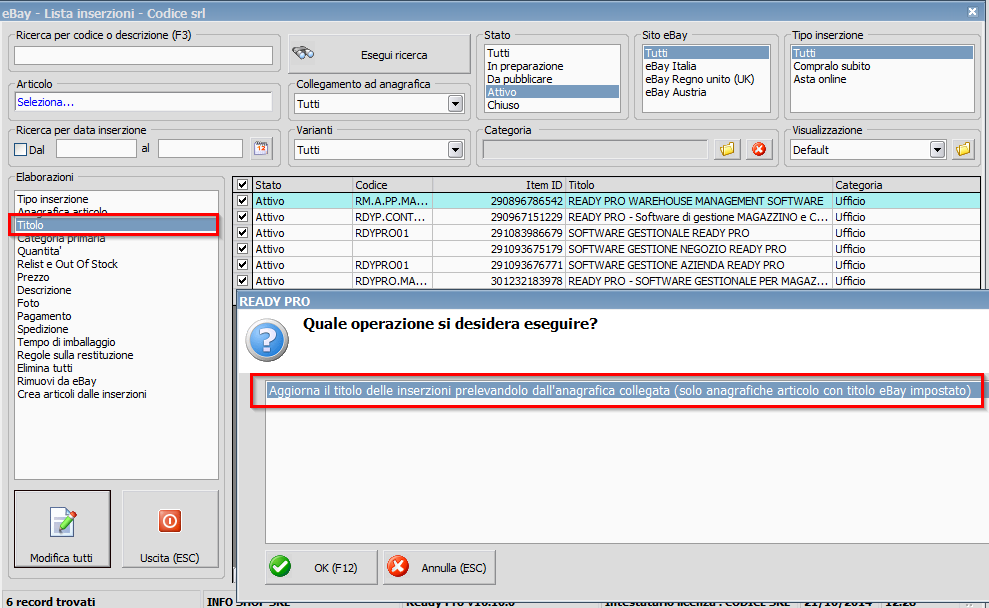This screenshot has width=989, height=608.
Task: Toggle the Dal date checkbox
Action: click(21, 149)
